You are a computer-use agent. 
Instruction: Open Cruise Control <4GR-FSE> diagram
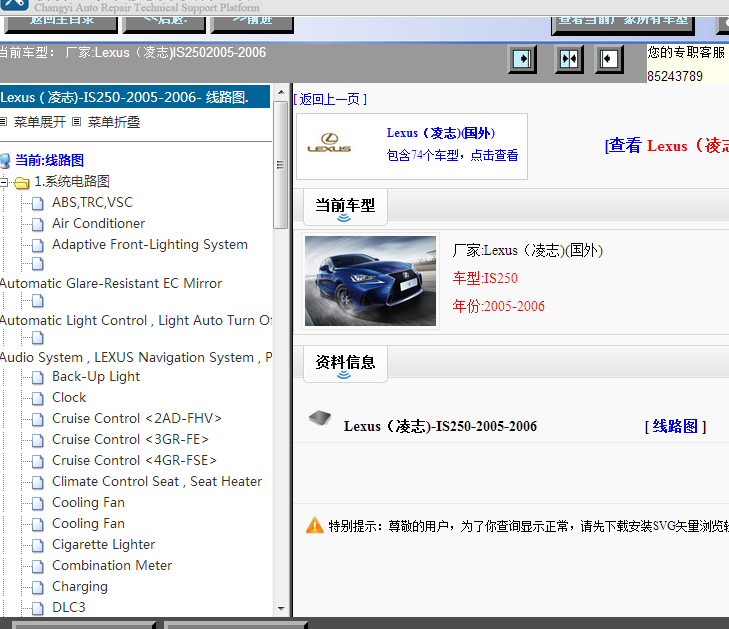coord(134,460)
